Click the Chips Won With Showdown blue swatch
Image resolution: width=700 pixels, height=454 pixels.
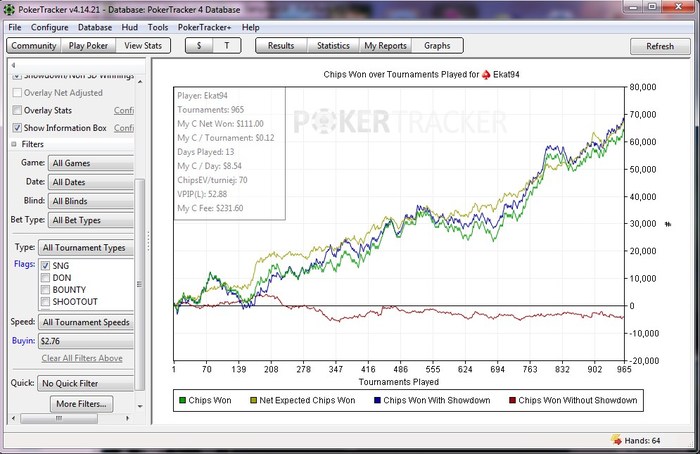pyautogui.click(x=377, y=400)
